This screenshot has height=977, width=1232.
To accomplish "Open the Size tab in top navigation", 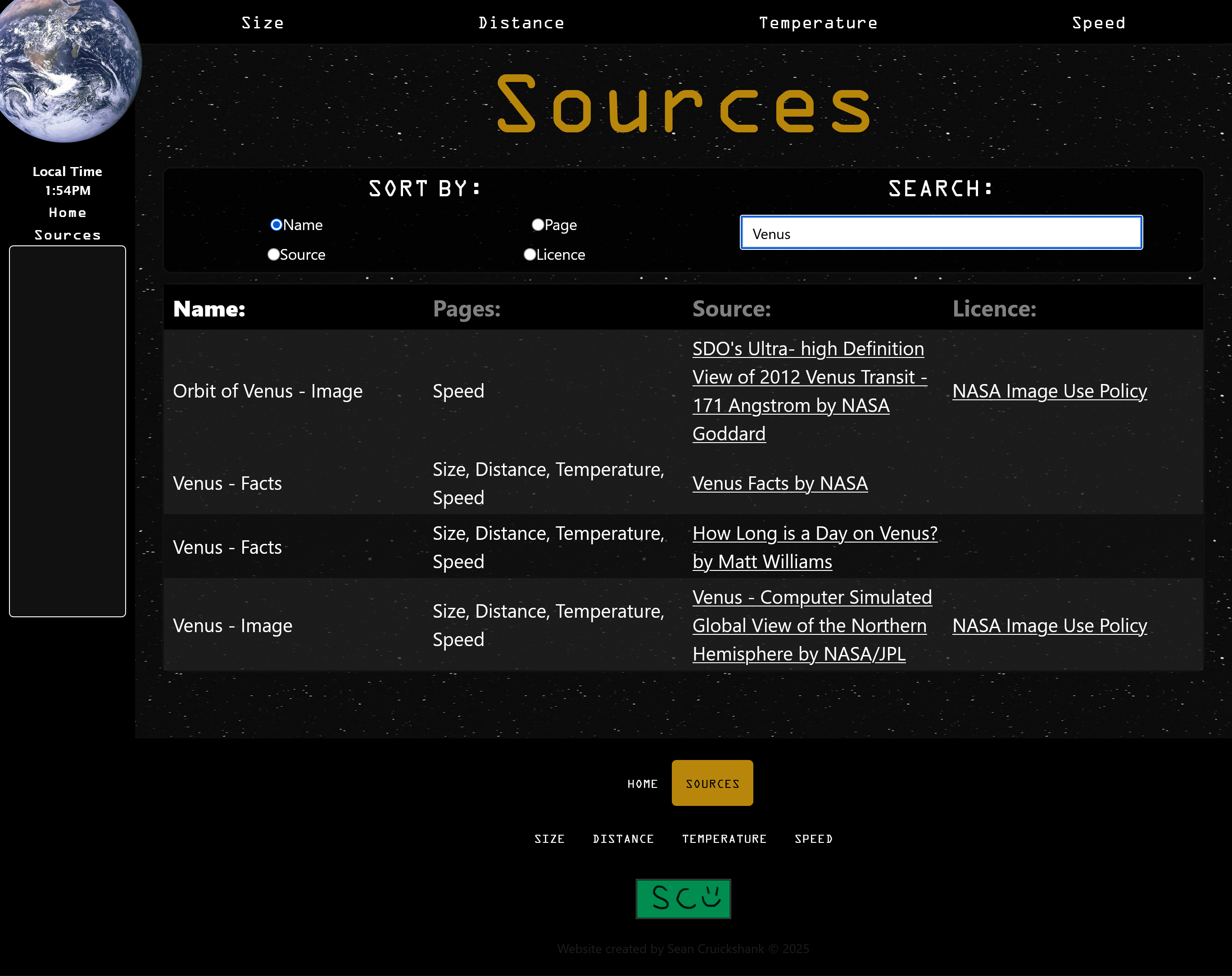I will pos(263,23).
